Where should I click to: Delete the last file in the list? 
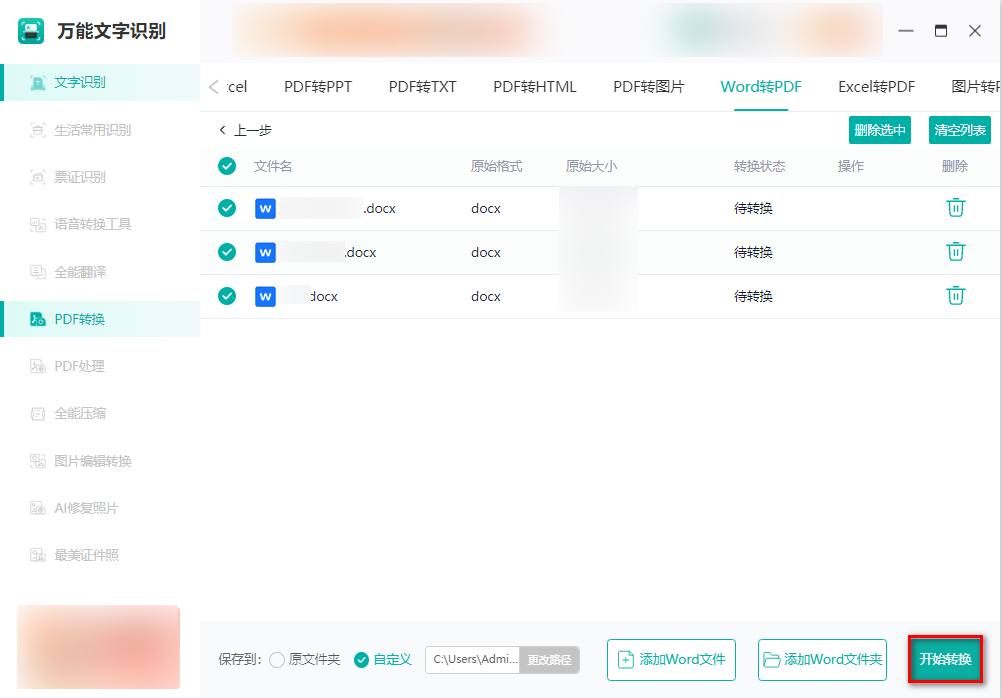[955, 295]
